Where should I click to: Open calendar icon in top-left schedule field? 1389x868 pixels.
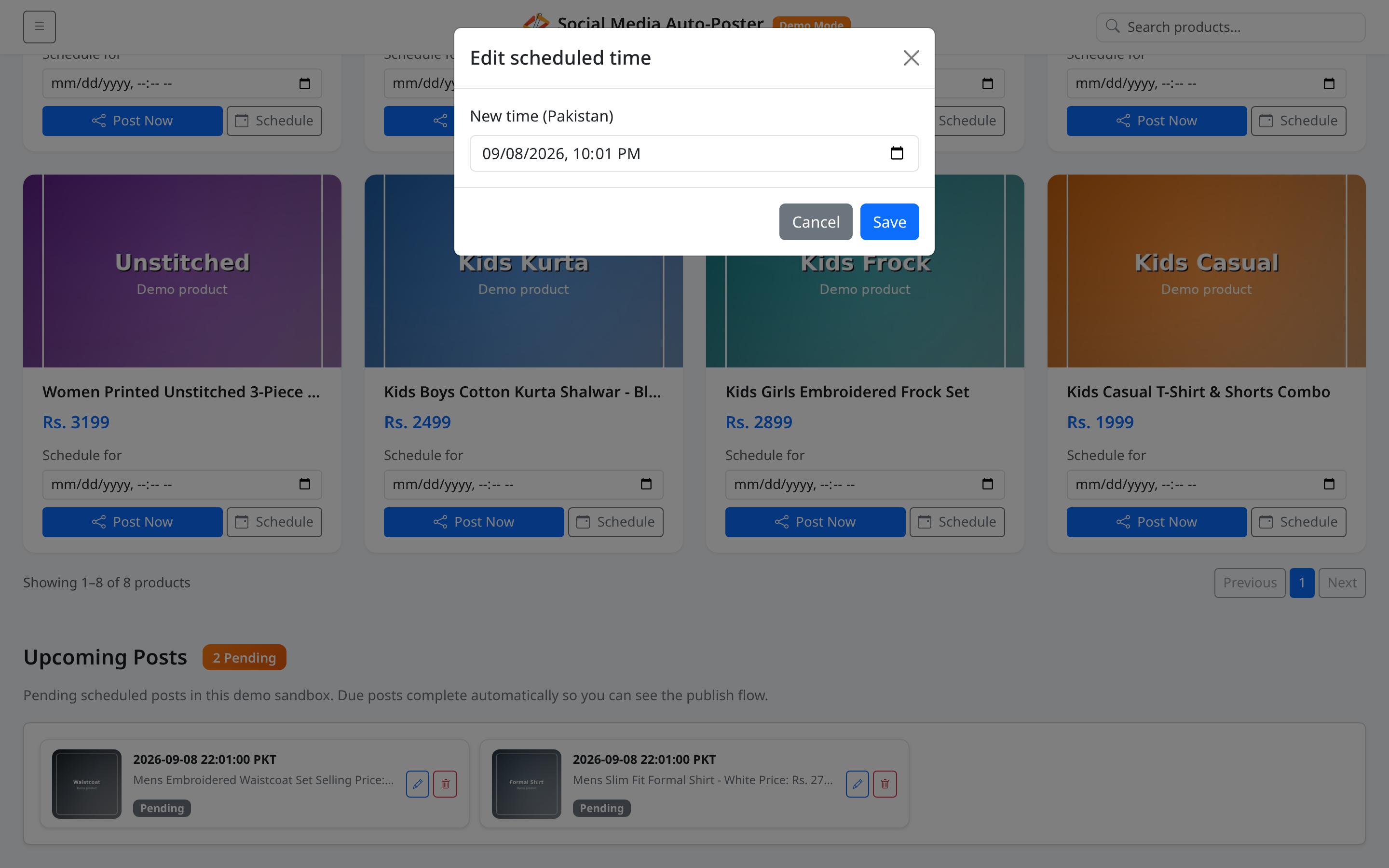(x=305, y=83)
